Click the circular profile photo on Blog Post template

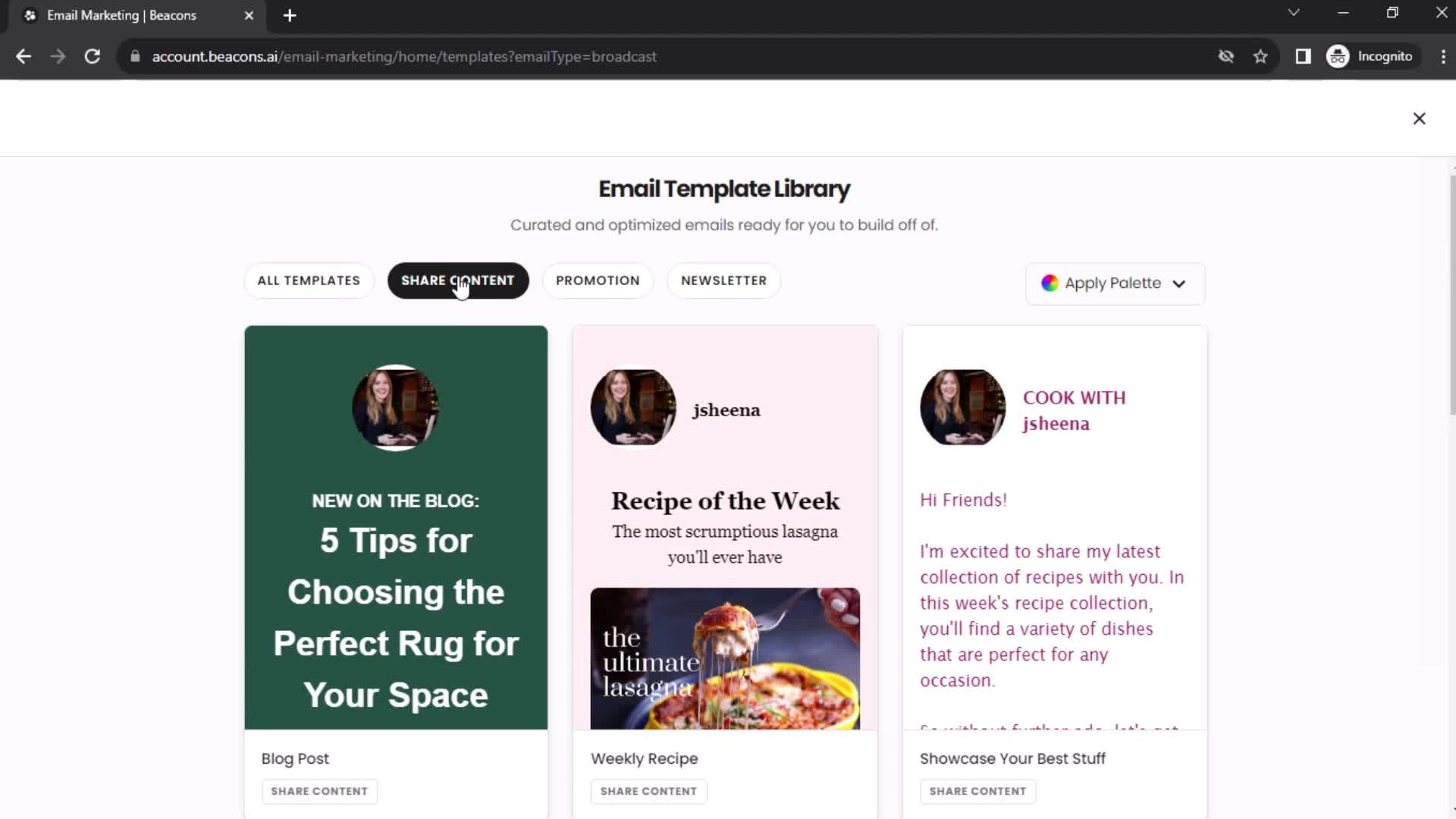coord(396,408)
